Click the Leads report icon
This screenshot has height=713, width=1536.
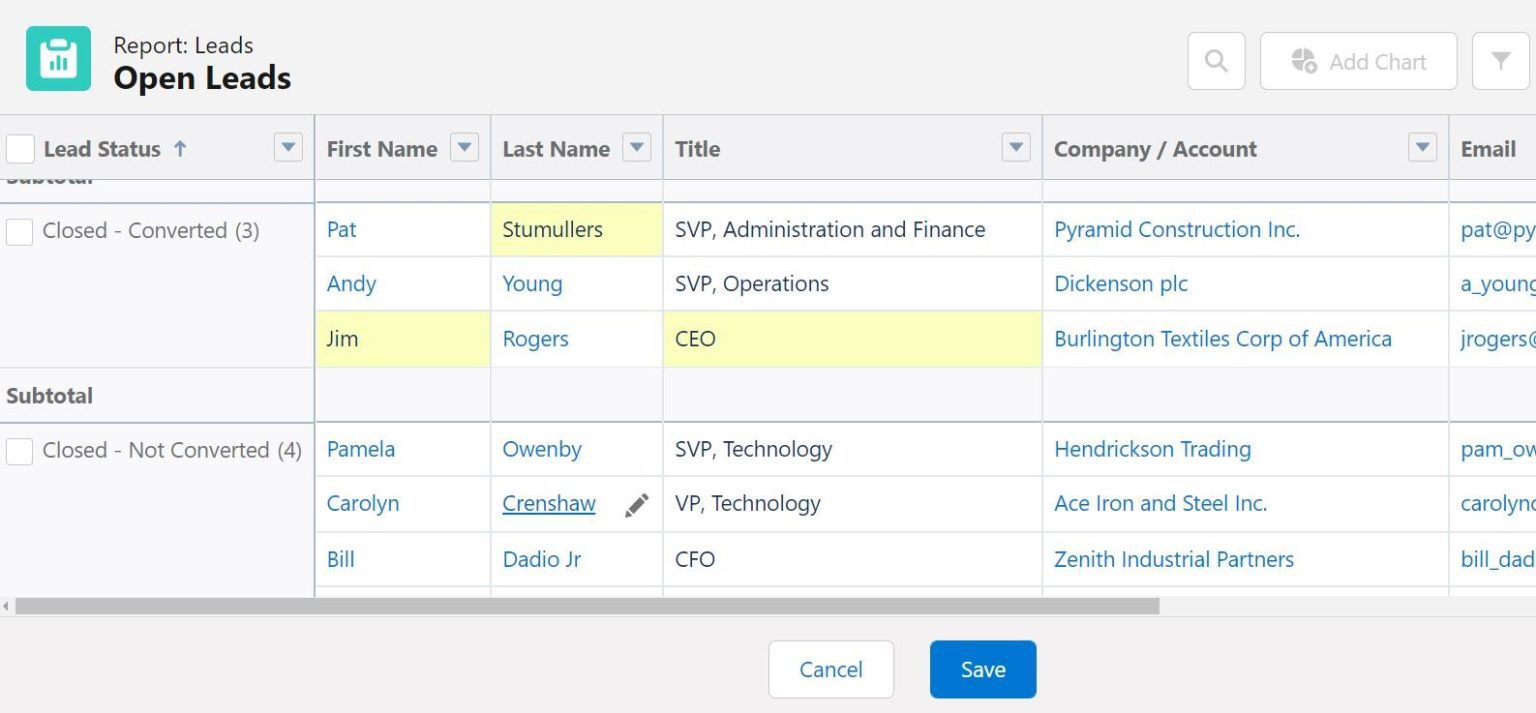pos(58,59)
